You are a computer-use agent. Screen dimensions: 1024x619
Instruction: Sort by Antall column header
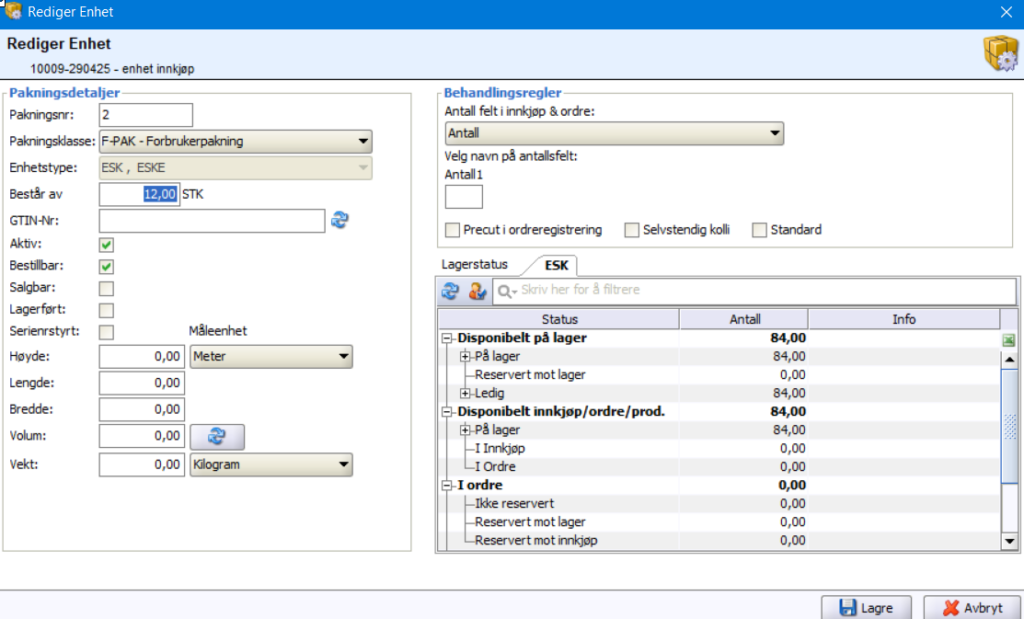[x=744, y=319]
